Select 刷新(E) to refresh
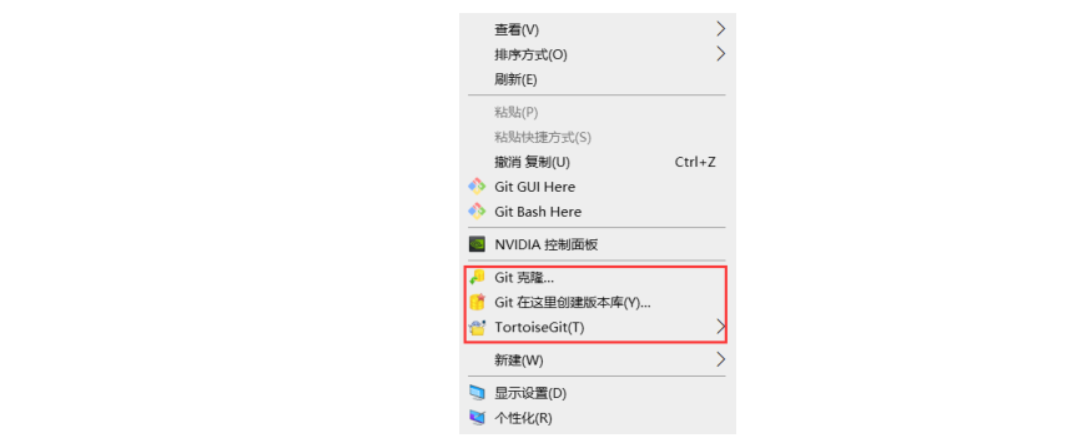 pos(597,80)
